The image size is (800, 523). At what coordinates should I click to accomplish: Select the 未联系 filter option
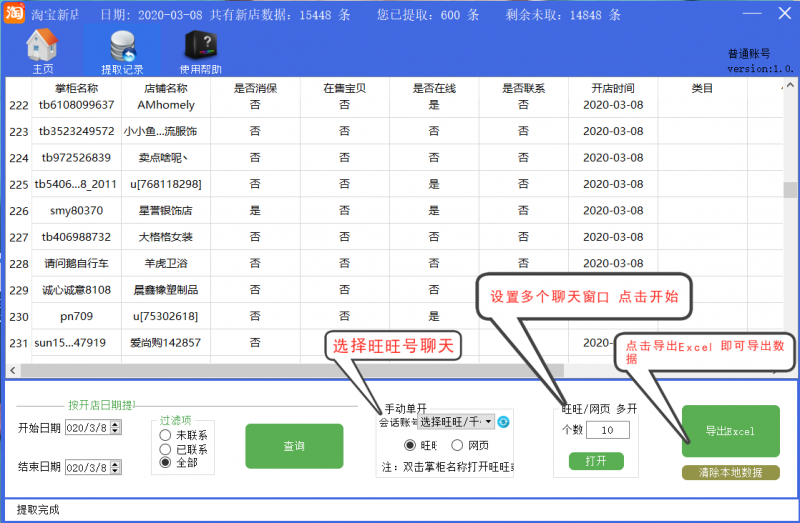pos(166,436)
